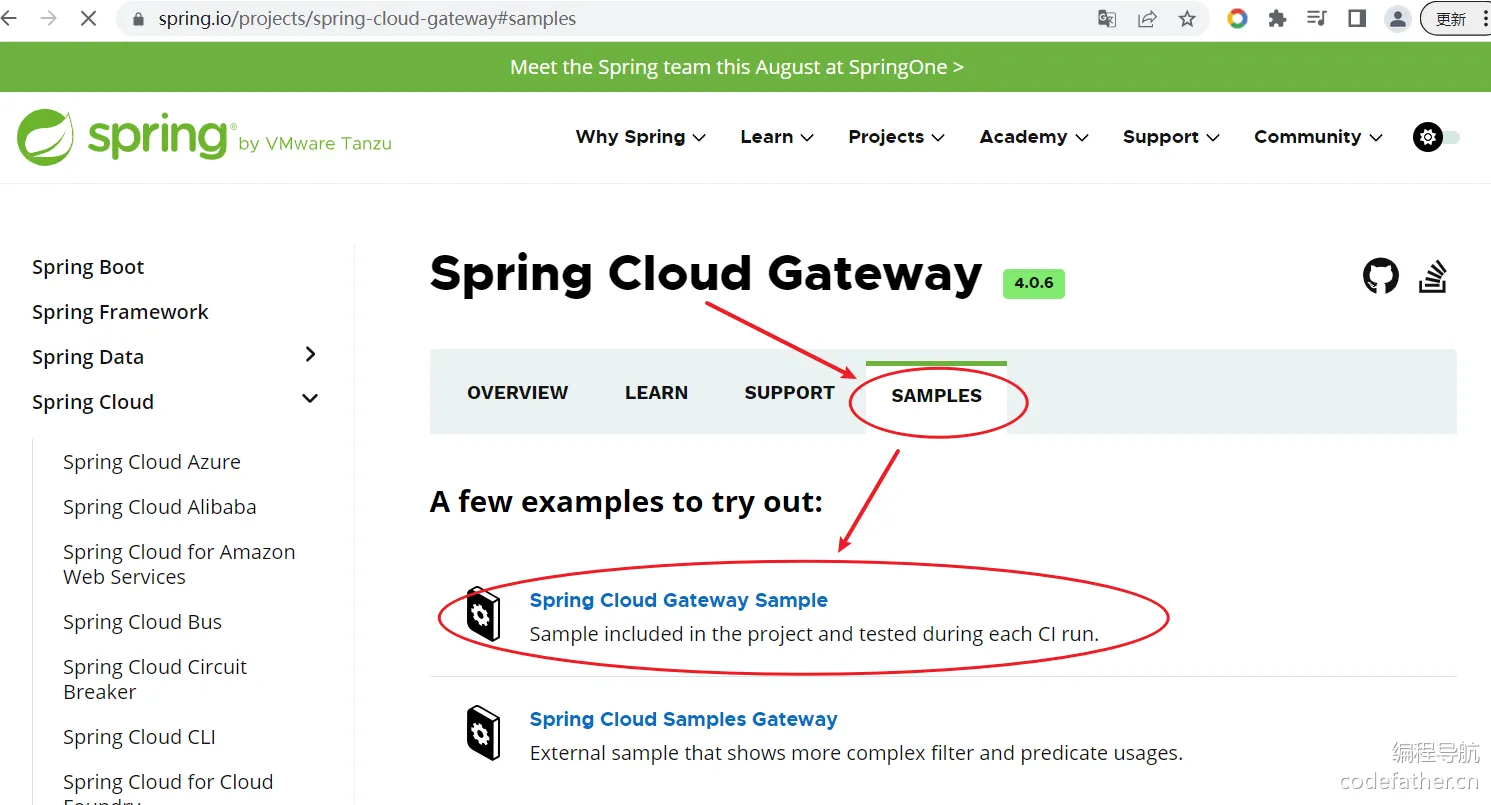
Task: Click the browser address bar URL
Action: coord(367,19)
